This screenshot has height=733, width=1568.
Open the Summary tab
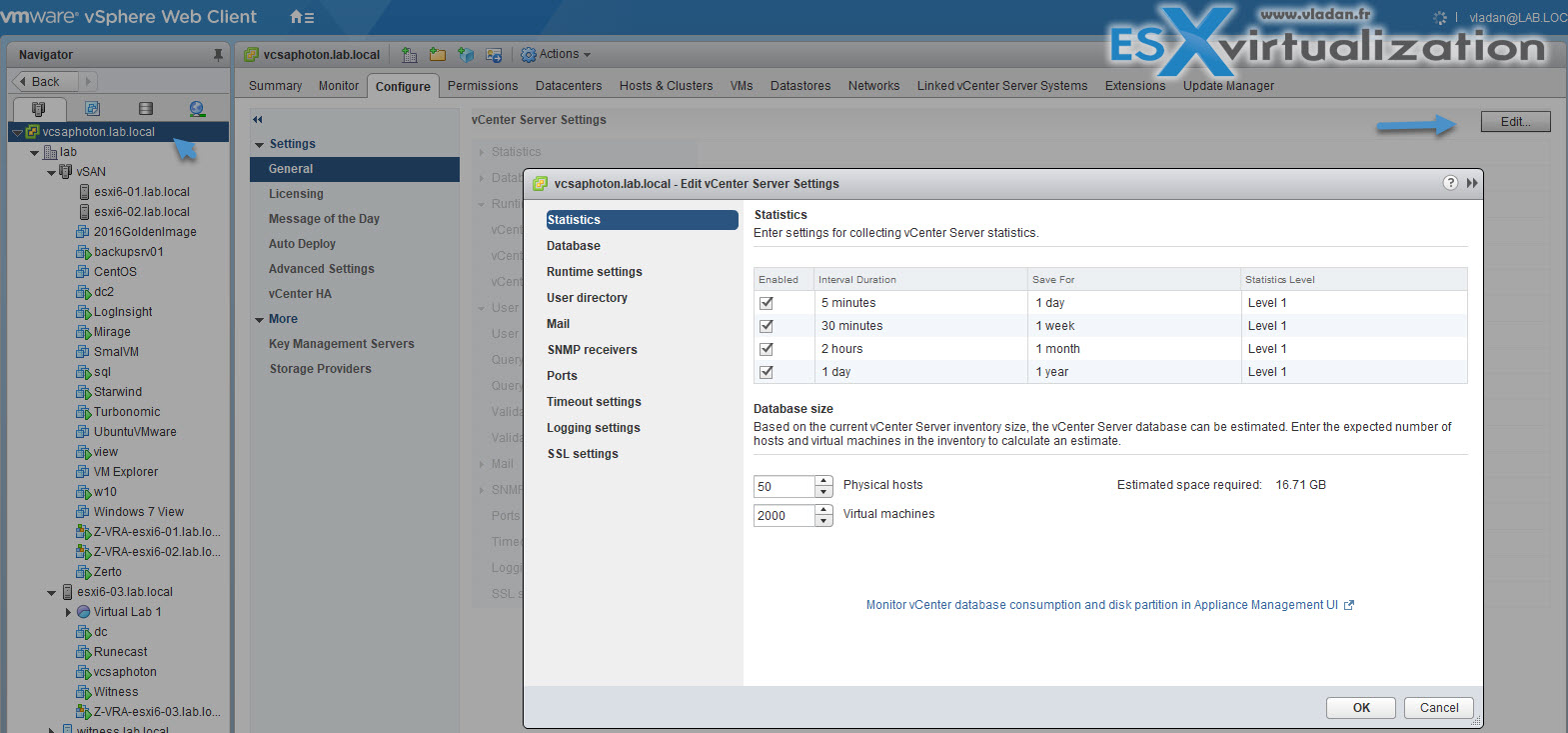click(x=275, y=86)
